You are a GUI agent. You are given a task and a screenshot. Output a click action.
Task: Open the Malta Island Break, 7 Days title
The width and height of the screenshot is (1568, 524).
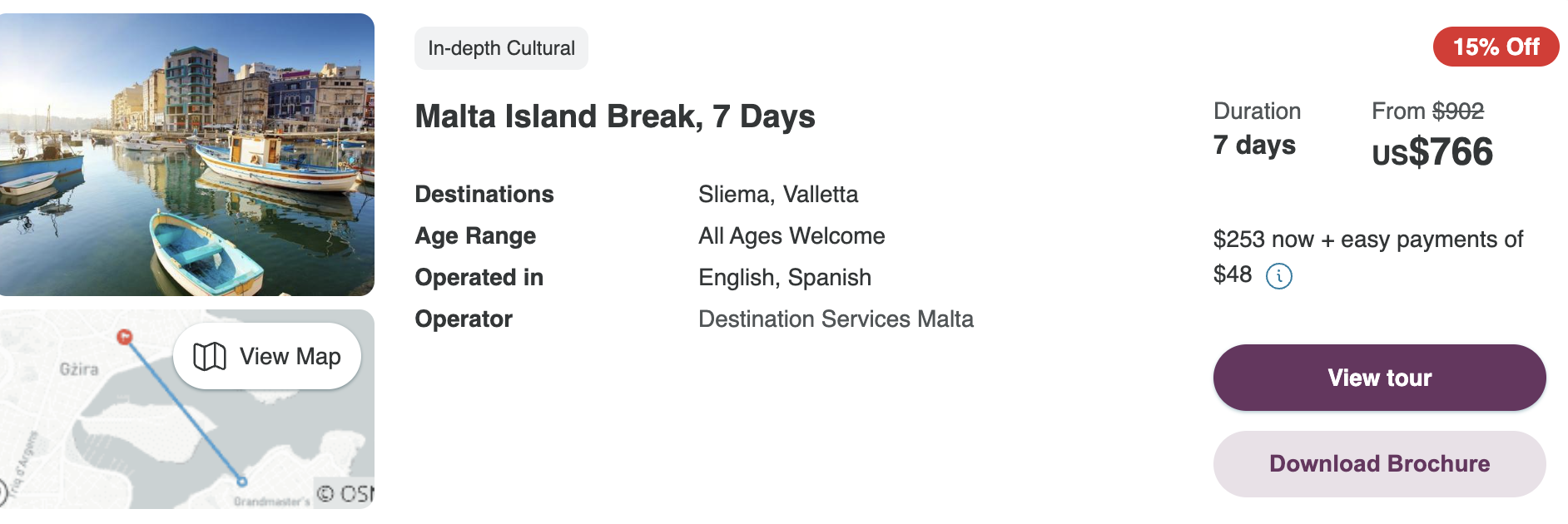[615, 116]
